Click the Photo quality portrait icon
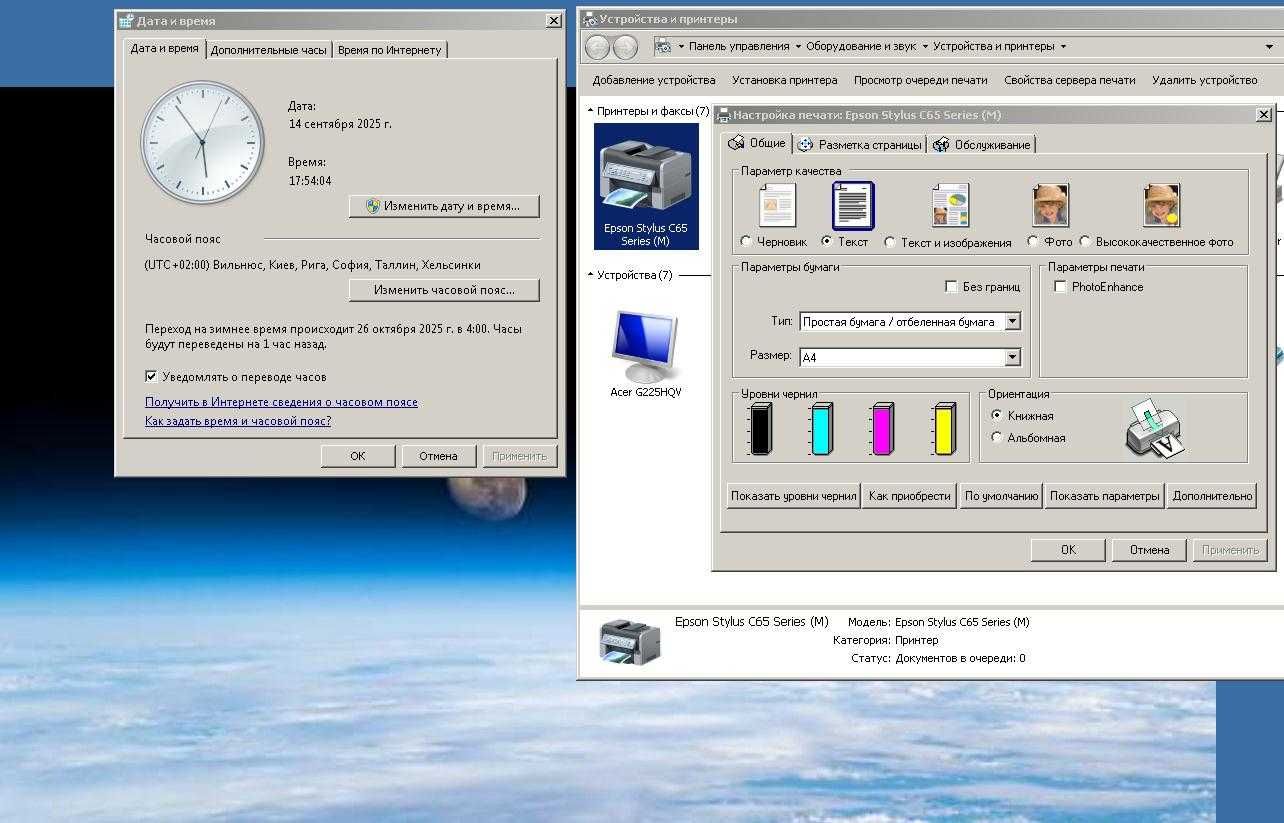Image resolution: width=1284 pixels, height=823 pixels. click(x=1051, y=205)
